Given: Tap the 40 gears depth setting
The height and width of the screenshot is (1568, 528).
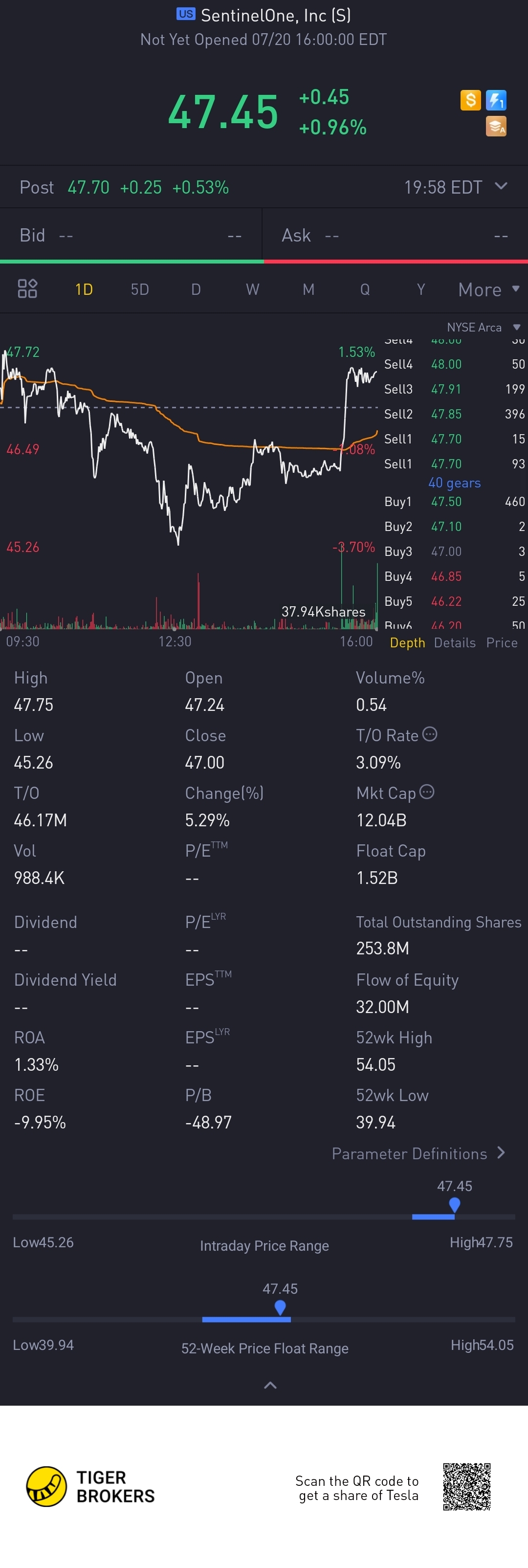Looking at the screenshot, I should 454,483.
